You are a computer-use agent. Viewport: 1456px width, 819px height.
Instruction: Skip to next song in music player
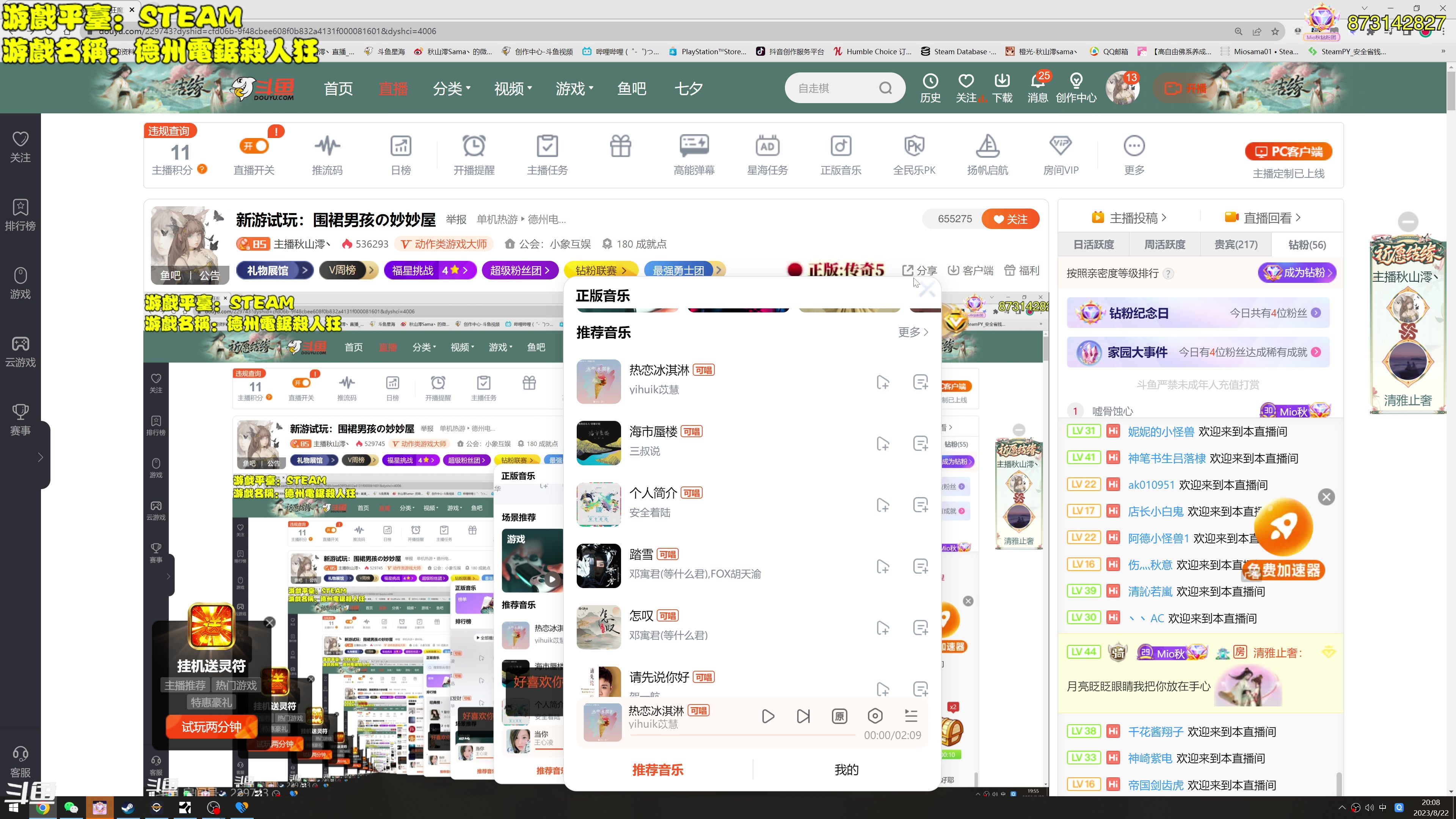803,716
